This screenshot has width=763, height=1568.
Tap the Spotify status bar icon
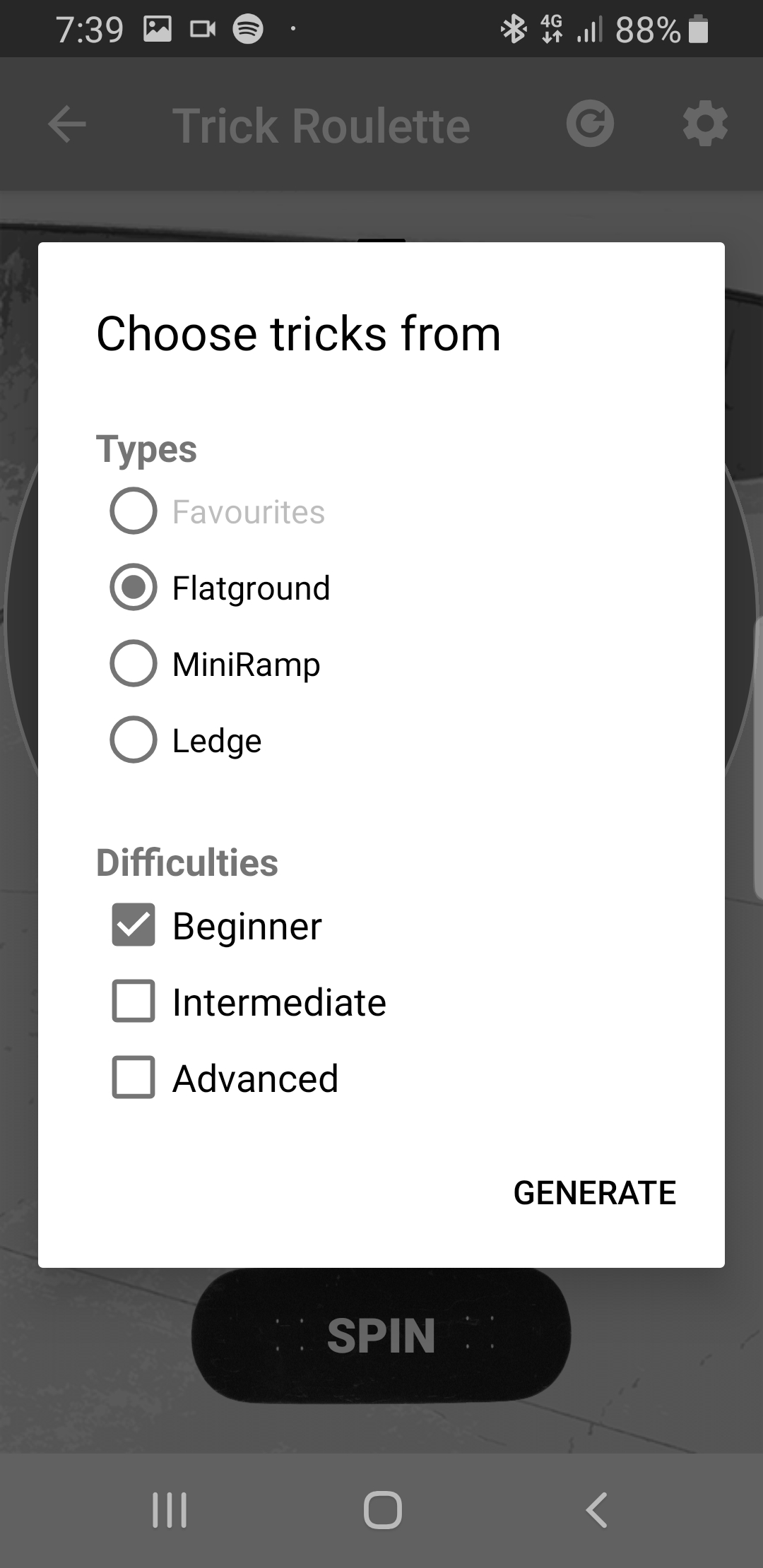248,29
